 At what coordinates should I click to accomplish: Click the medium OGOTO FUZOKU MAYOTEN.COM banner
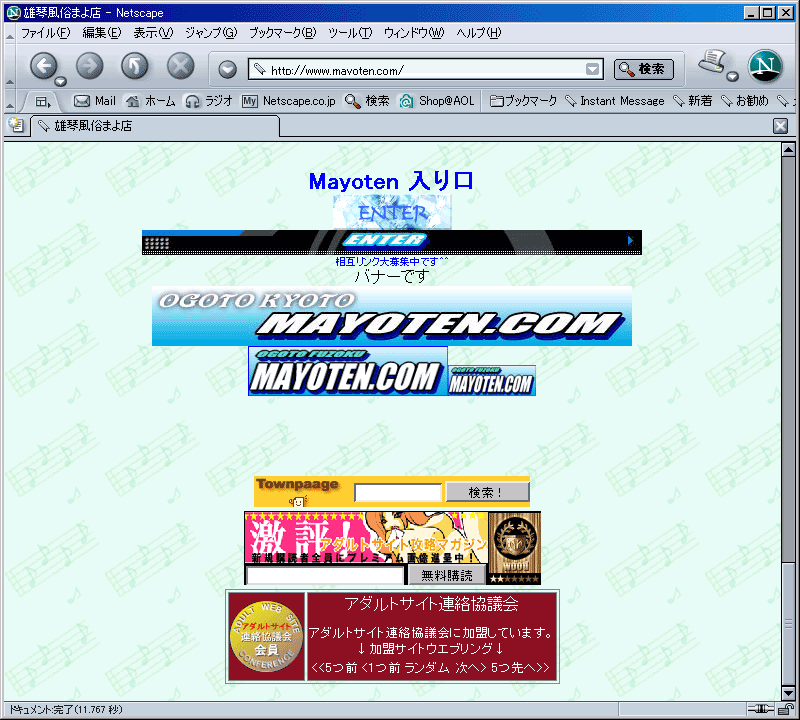(348, 371)
